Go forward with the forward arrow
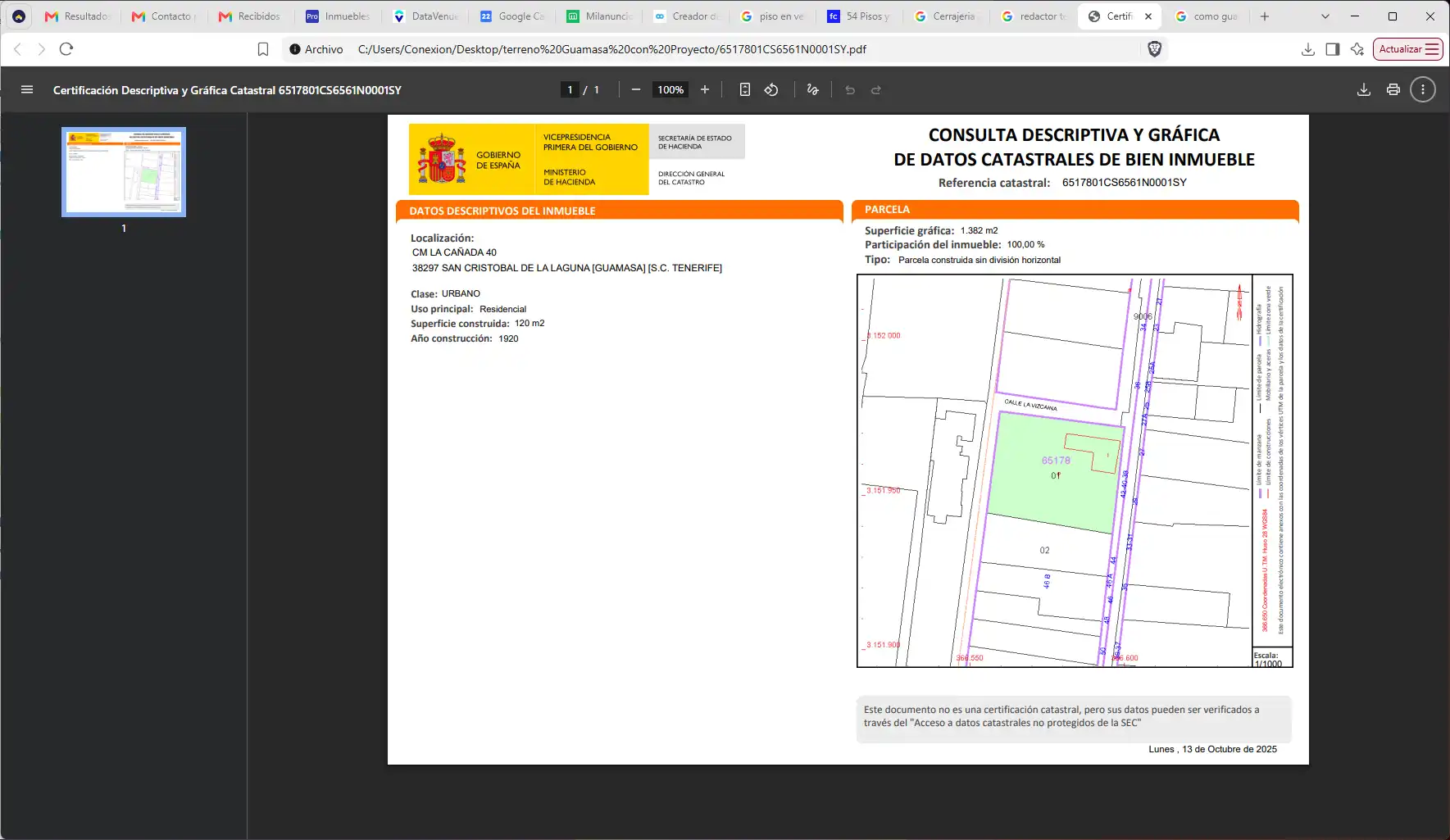This screenshot has height=840, width=1450. click(42, 49)
